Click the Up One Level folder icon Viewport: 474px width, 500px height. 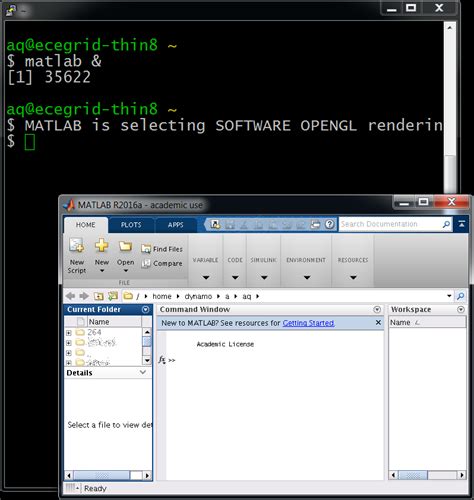coord(98,296)
